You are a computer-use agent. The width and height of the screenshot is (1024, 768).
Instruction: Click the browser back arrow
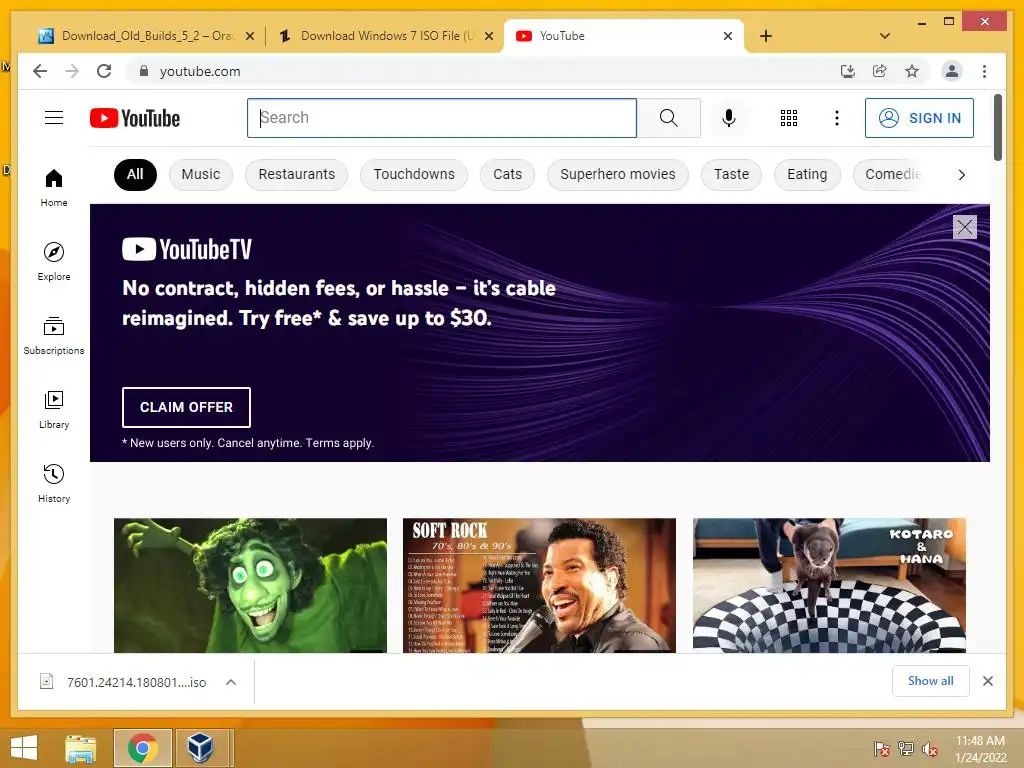tap(40, 71)
